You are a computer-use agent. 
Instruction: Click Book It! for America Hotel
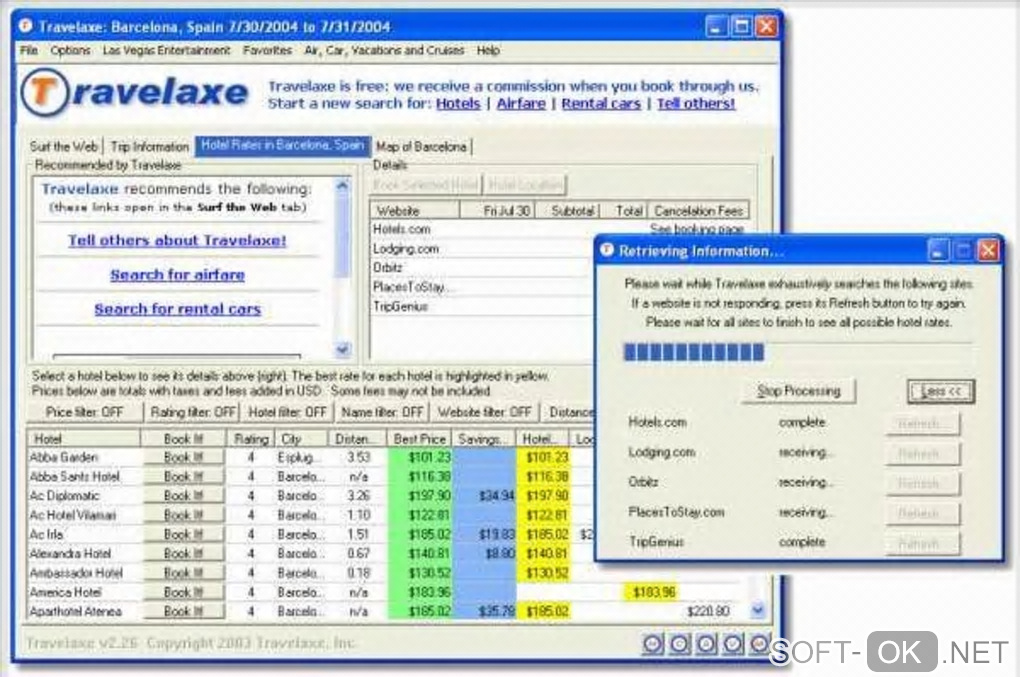click(184, 592)
